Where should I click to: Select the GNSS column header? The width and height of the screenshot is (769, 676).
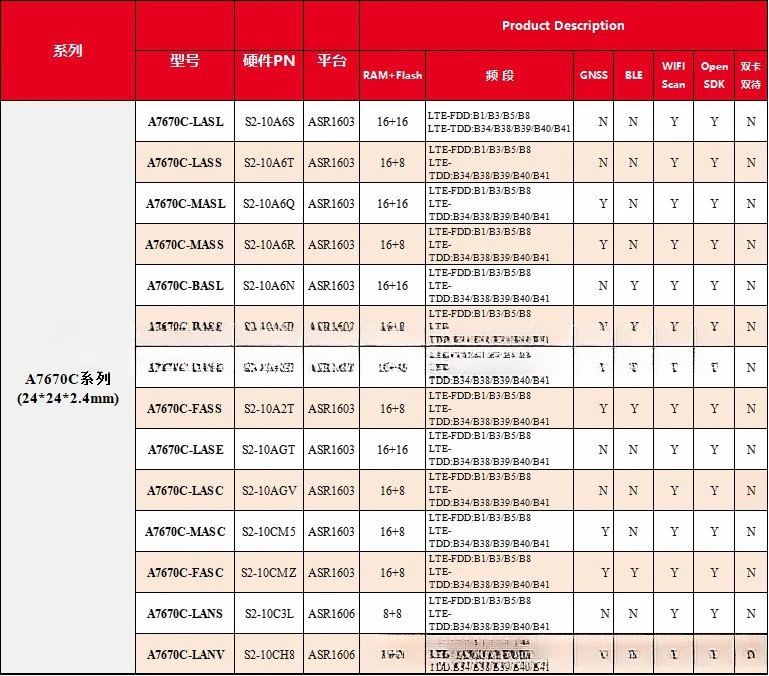593,76
